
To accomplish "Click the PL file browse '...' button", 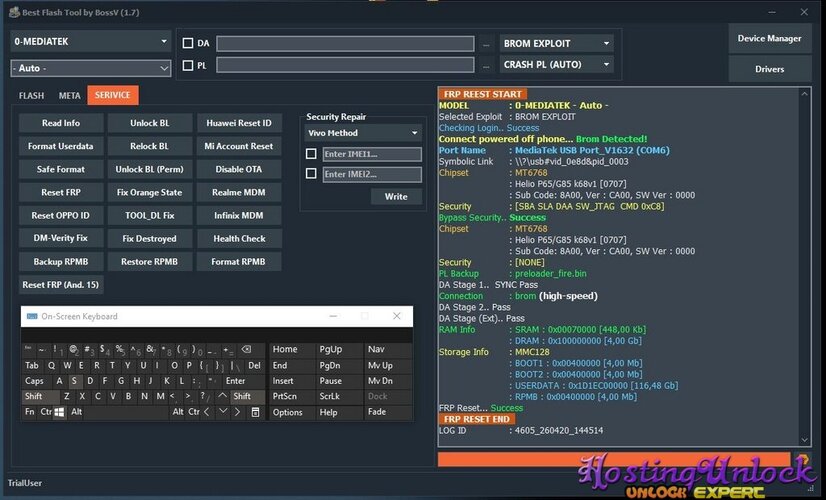I will (486, 65).
